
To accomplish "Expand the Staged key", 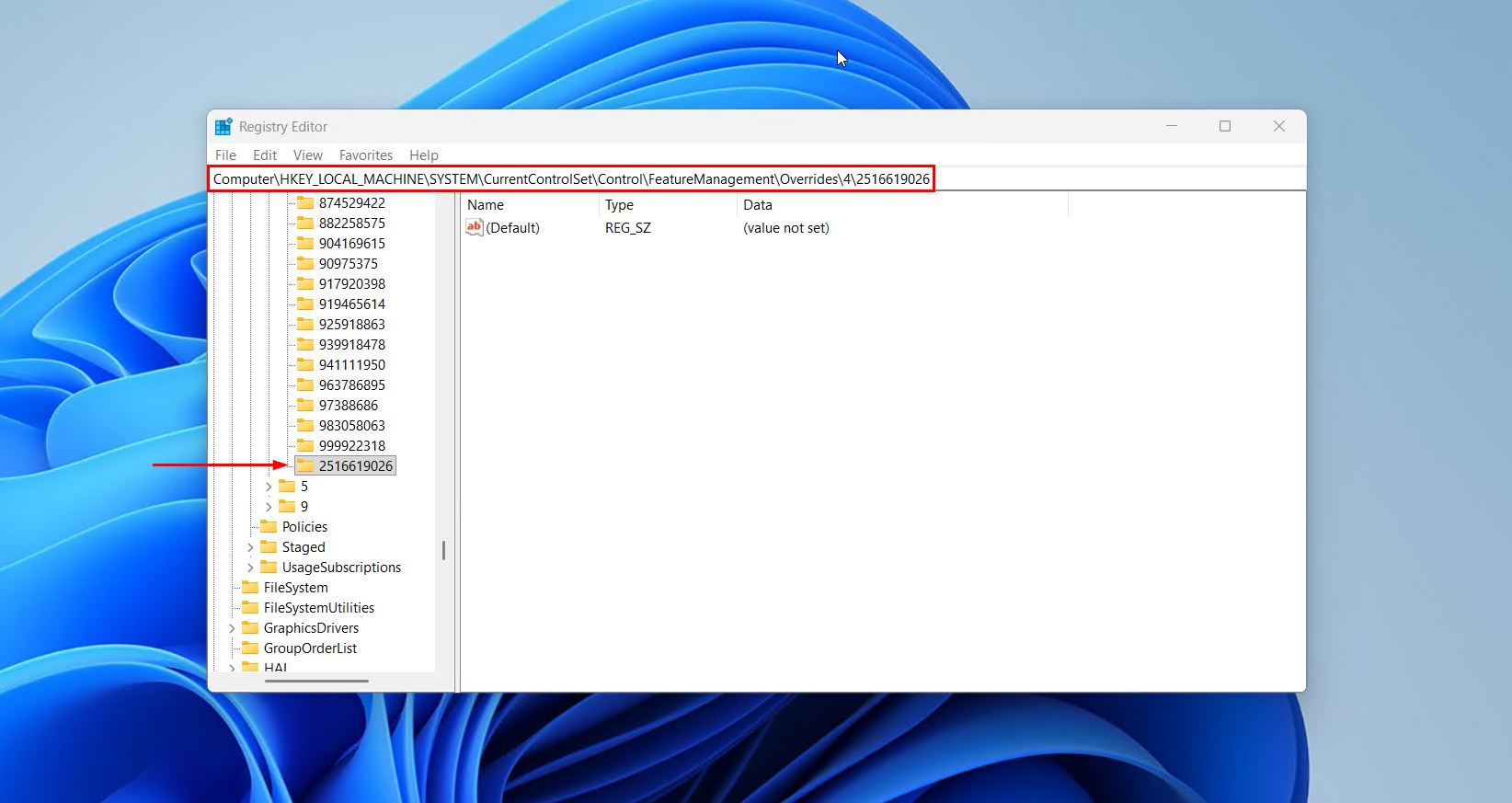I will (250, 547).
